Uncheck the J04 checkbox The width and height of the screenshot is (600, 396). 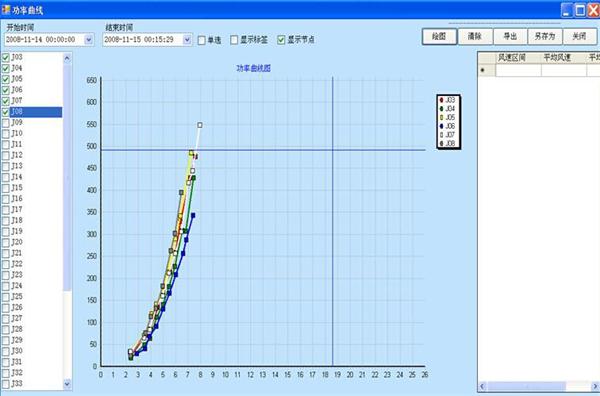6,68
